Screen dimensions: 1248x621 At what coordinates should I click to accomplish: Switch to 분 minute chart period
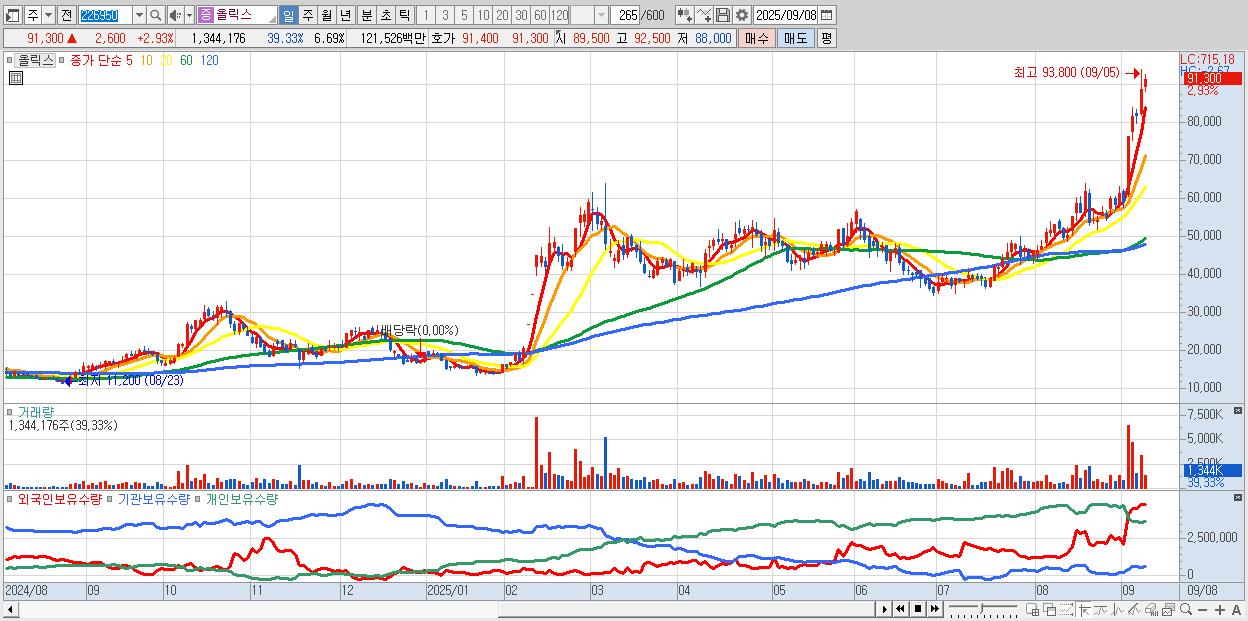click(x=366, y=15)
